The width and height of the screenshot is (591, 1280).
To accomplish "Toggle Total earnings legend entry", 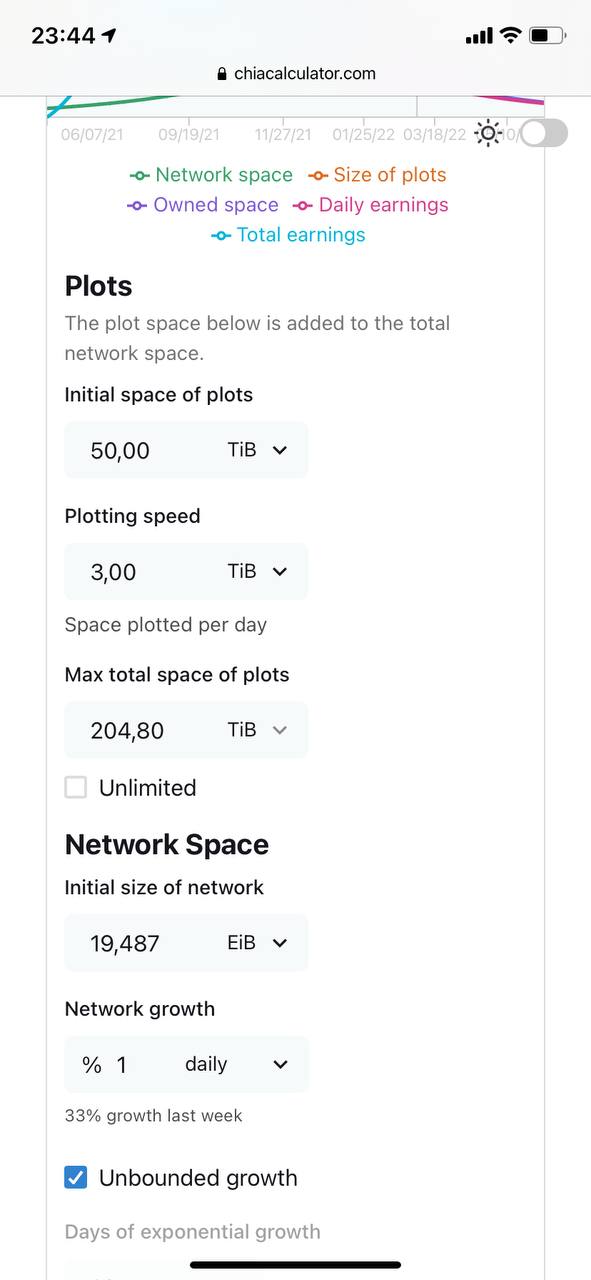I will [x=288, y=235].
